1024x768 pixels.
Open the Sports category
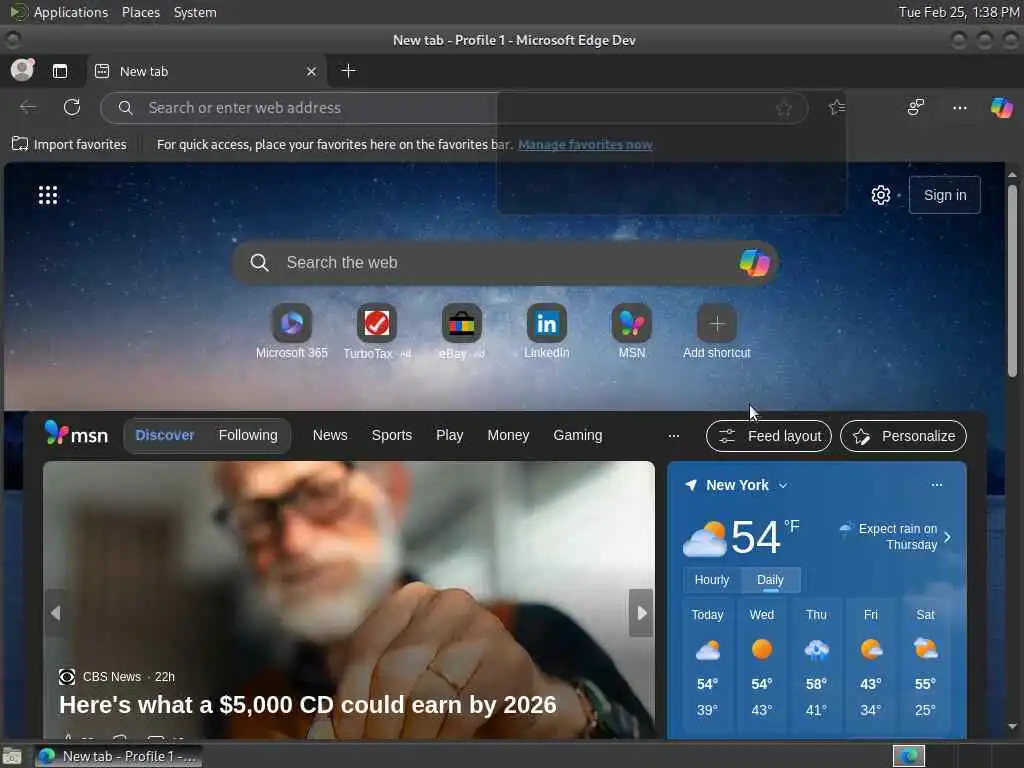click(392, 435)
